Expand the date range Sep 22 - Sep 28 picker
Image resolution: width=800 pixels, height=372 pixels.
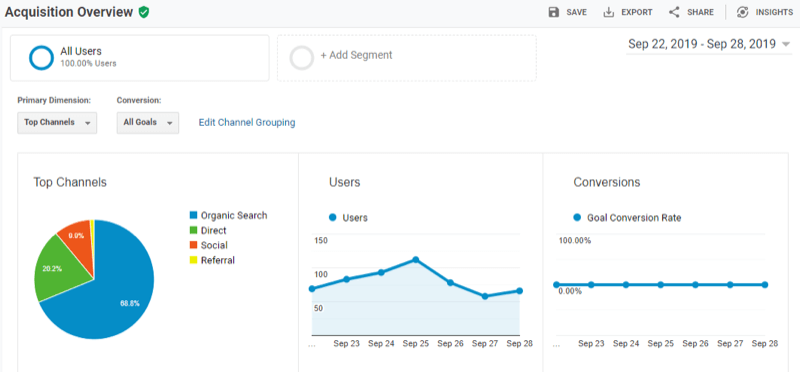709,44
